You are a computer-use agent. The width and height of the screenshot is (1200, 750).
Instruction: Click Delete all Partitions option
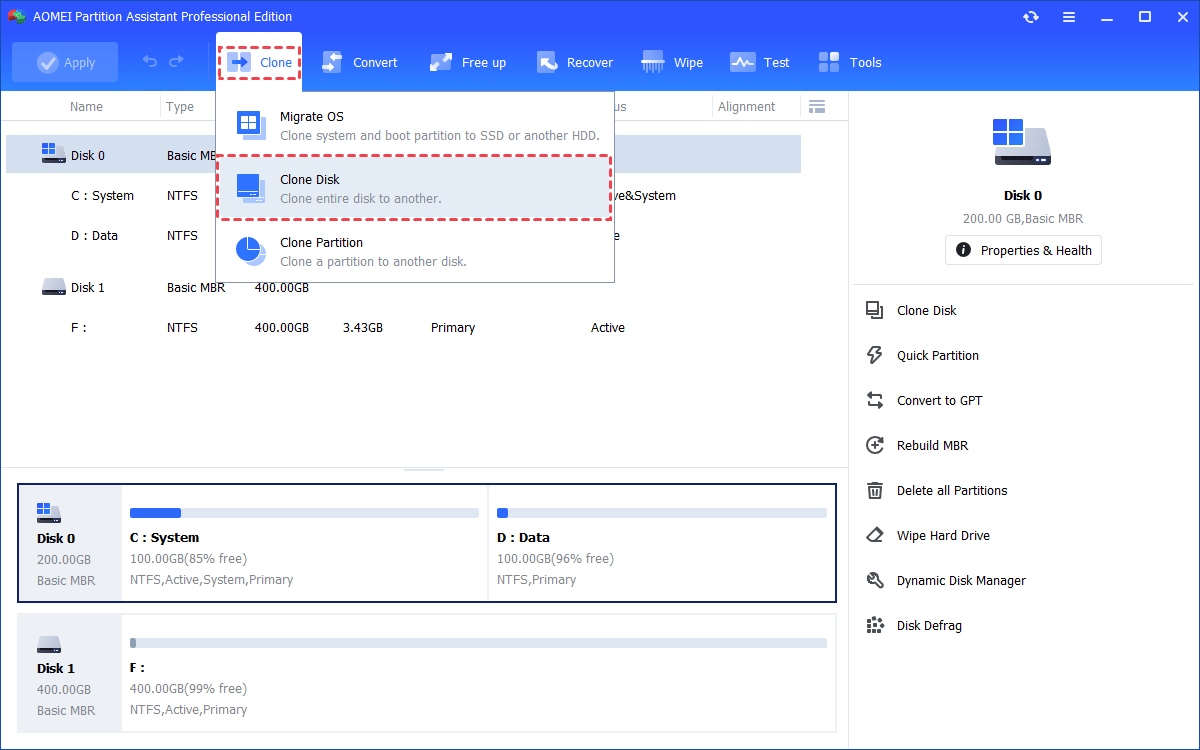951,491
